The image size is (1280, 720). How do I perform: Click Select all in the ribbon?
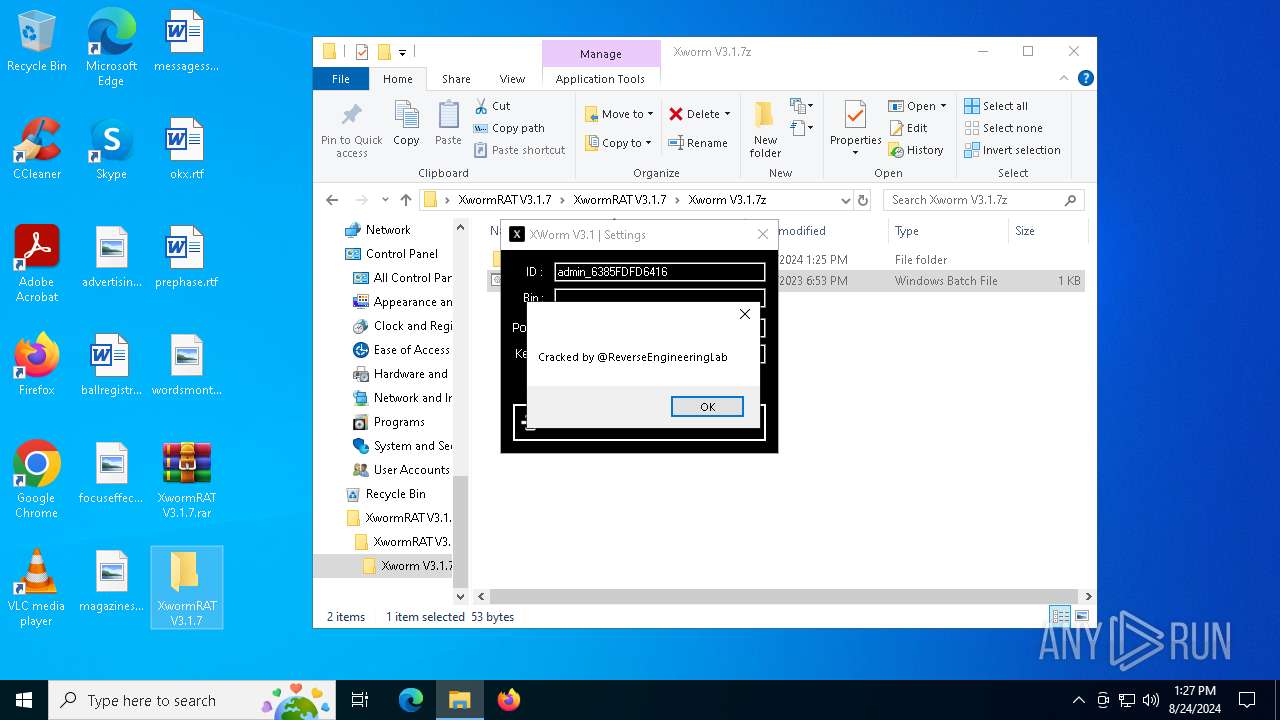pyautogui.click(x=996, y=106)
